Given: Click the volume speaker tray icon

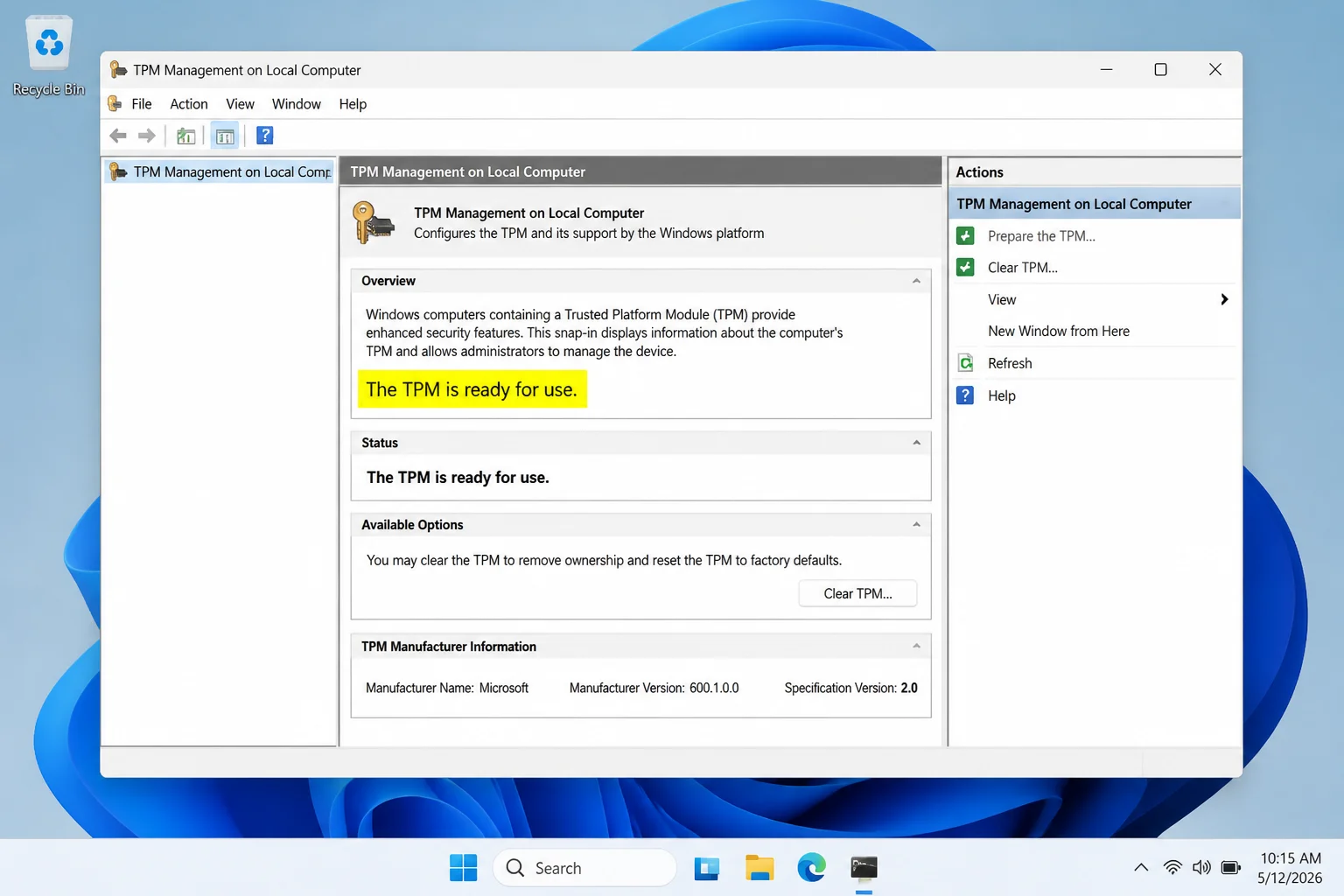Looking at the screenshot, I should [x=1201, y=868].
